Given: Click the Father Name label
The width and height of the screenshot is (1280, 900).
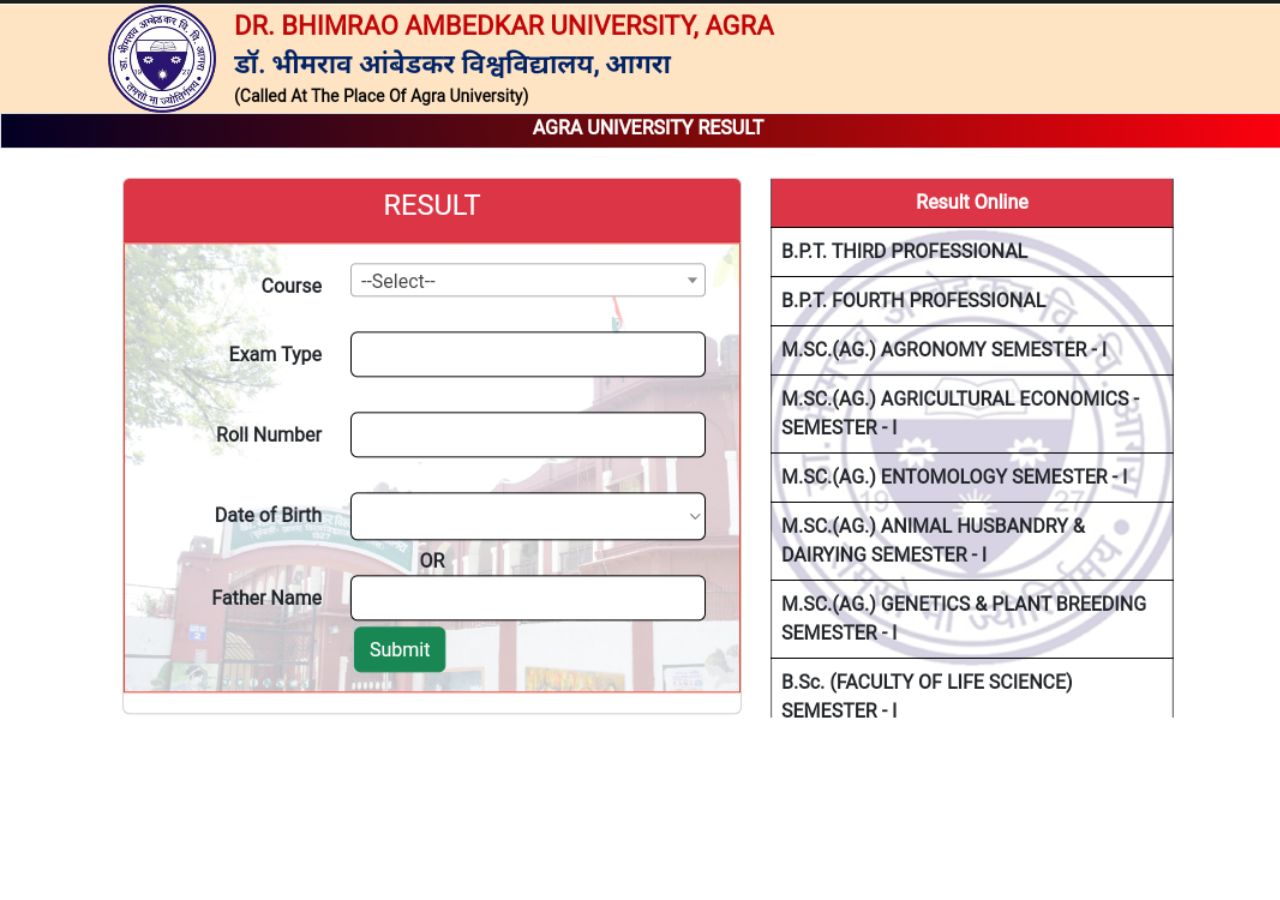Looking at the screenshot, I should pos(266,597).
